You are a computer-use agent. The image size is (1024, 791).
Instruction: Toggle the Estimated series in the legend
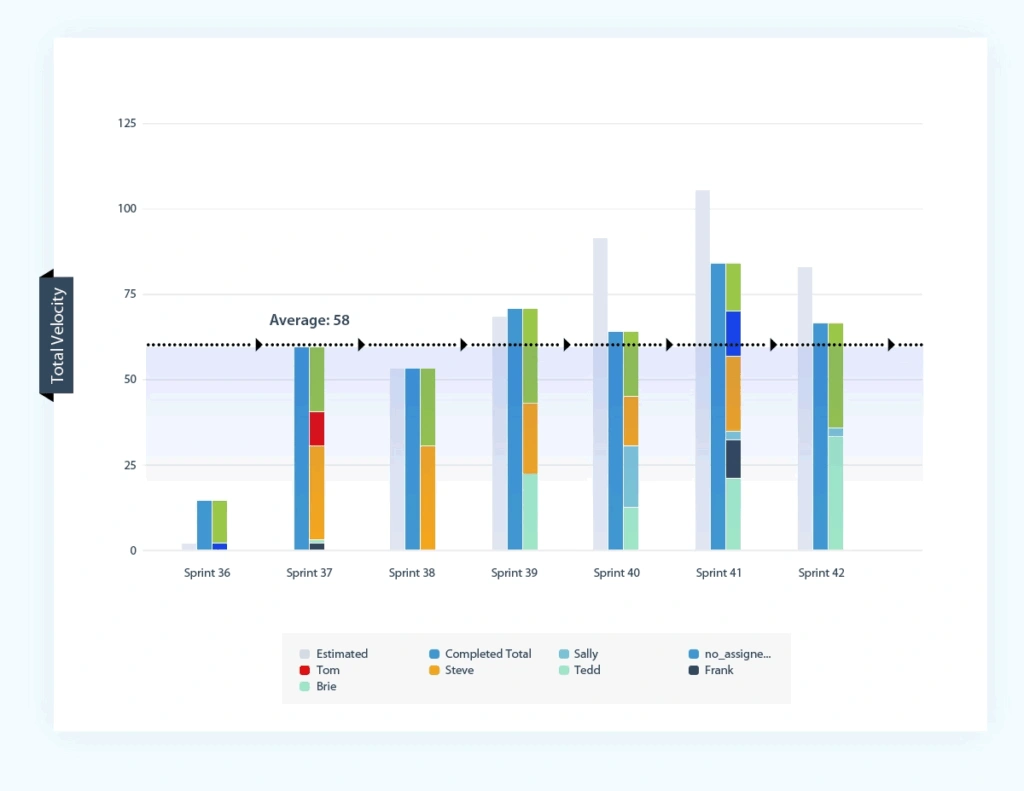click(341, 654)
